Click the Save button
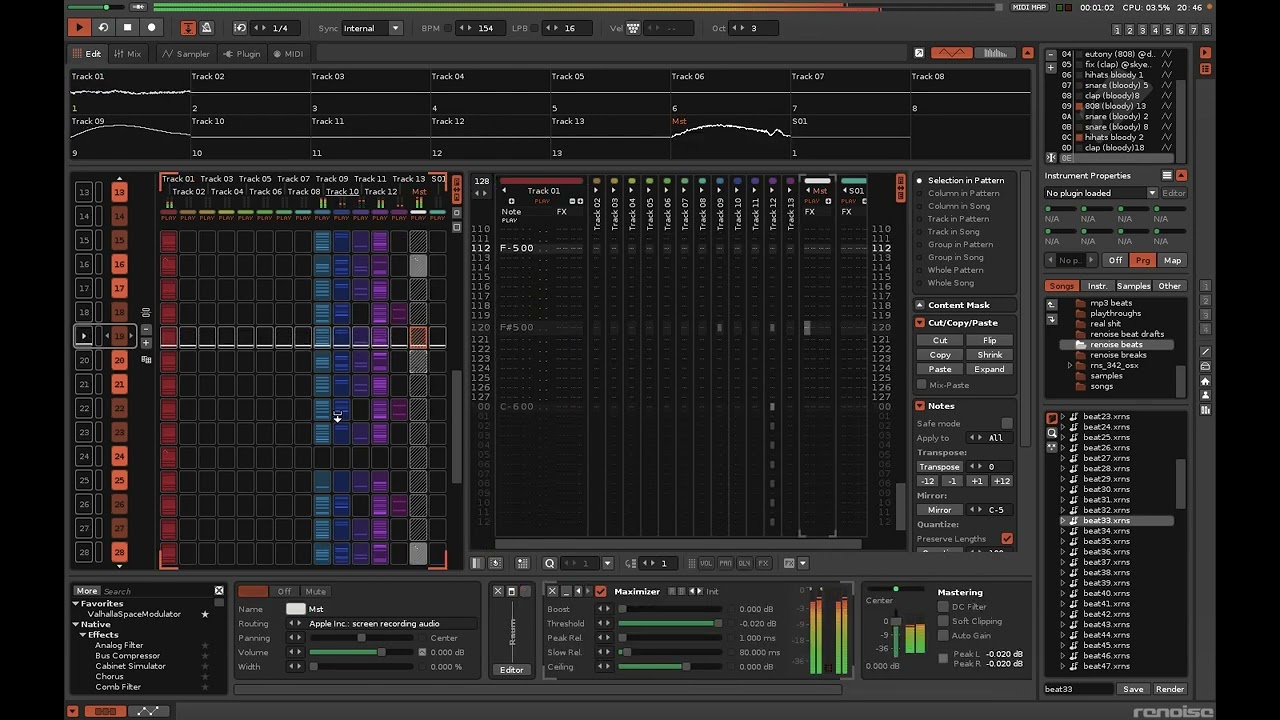Viewport: 1280px width, 720px height. tap(1133, 689)
